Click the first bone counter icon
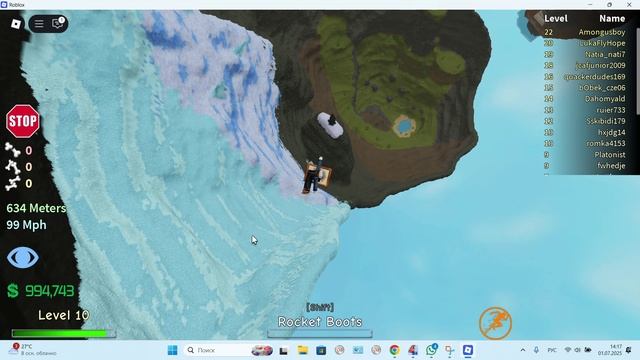 [x=12, y=150]
